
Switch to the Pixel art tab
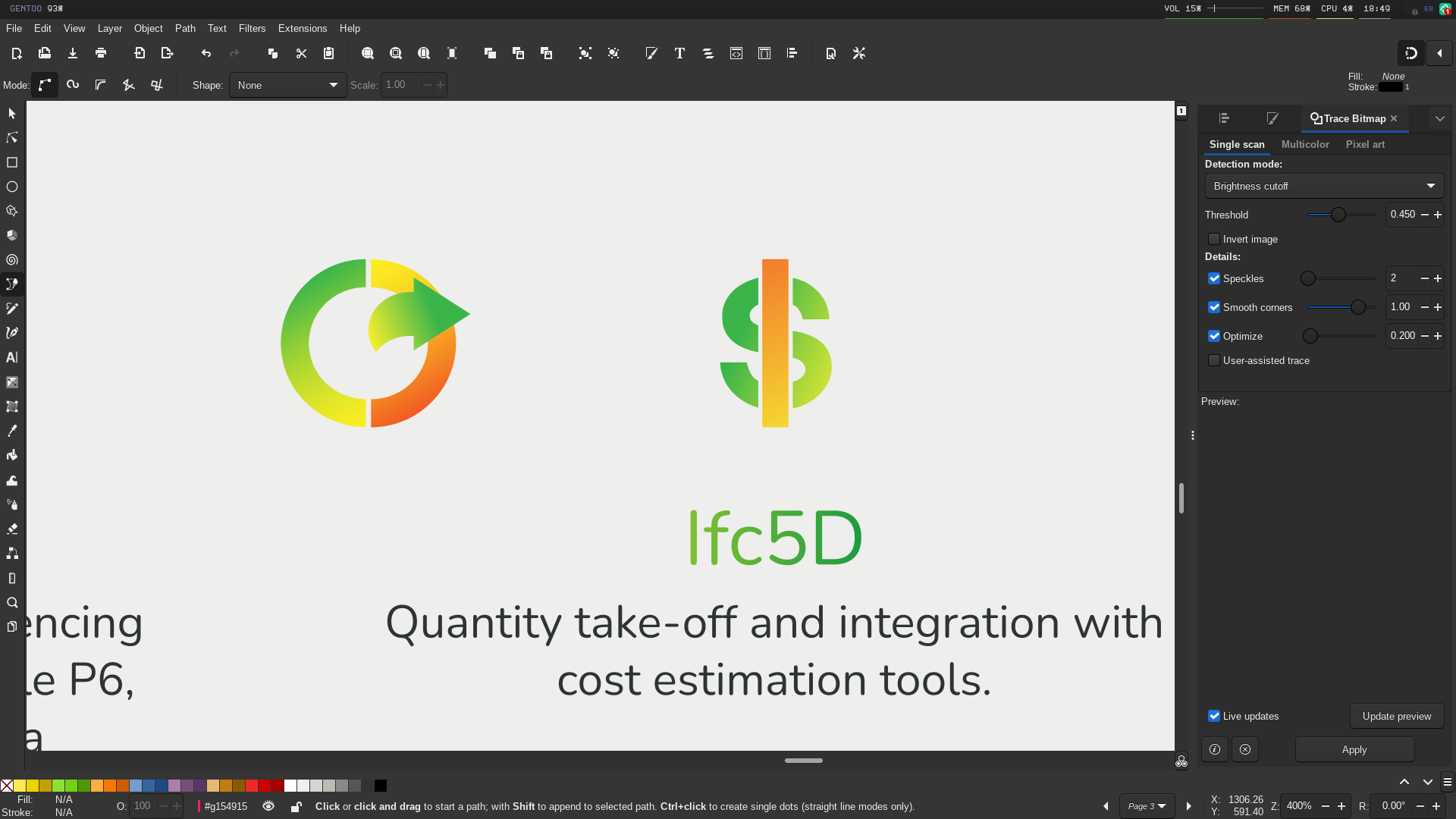(x=1365, y=144)
